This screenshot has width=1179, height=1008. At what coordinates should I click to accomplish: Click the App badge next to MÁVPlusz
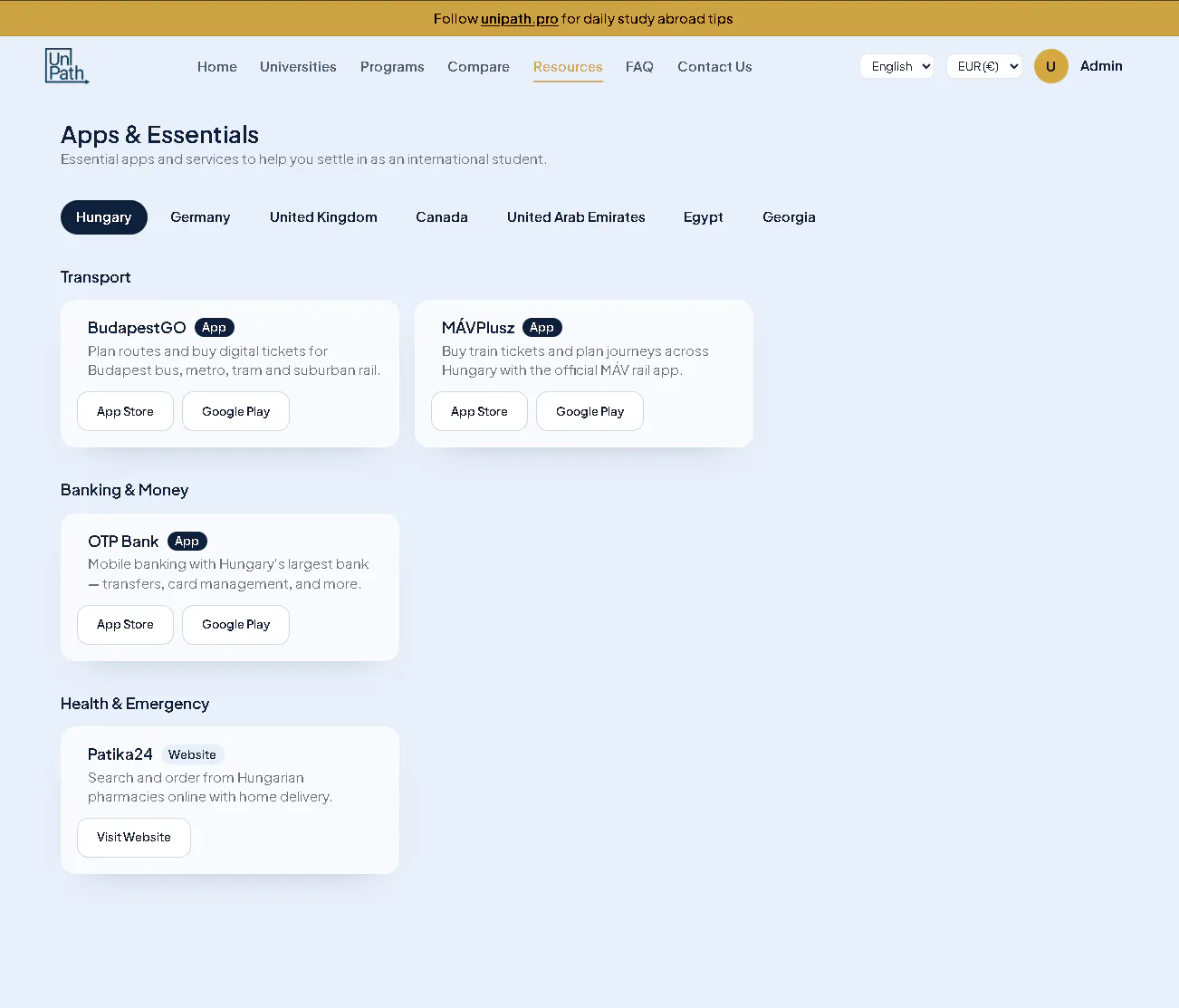[542, 328]
